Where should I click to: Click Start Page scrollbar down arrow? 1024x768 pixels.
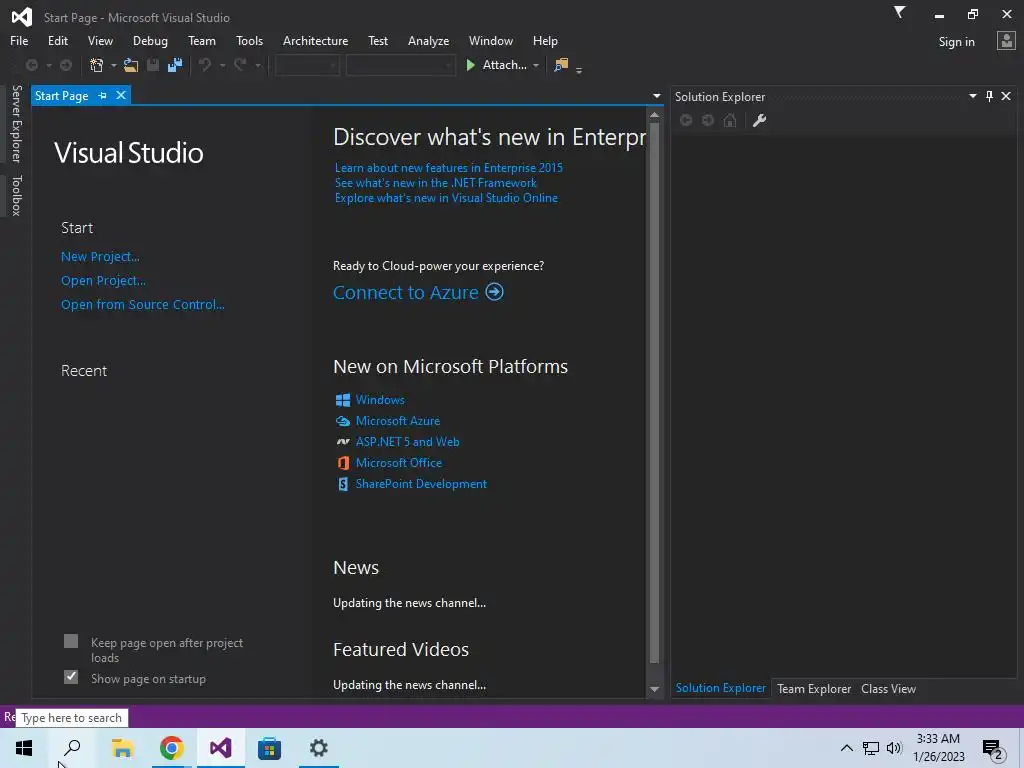coord(654,689)
